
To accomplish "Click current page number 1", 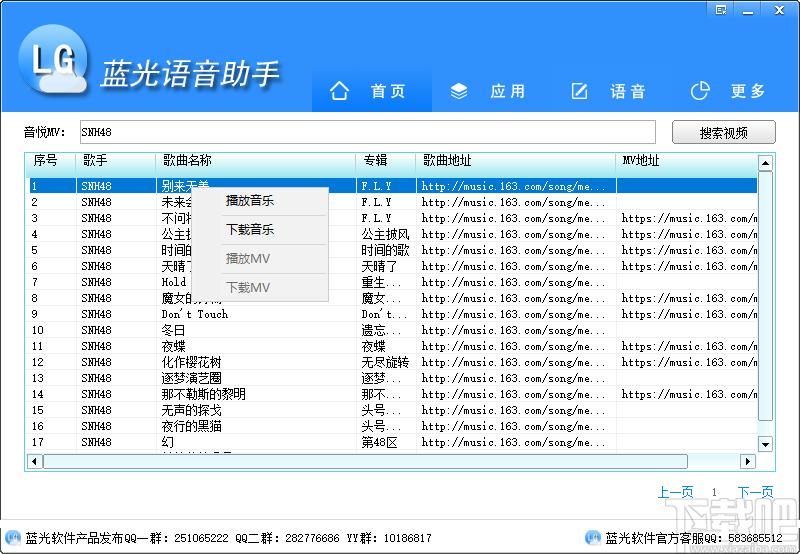I will click(714, 492).
